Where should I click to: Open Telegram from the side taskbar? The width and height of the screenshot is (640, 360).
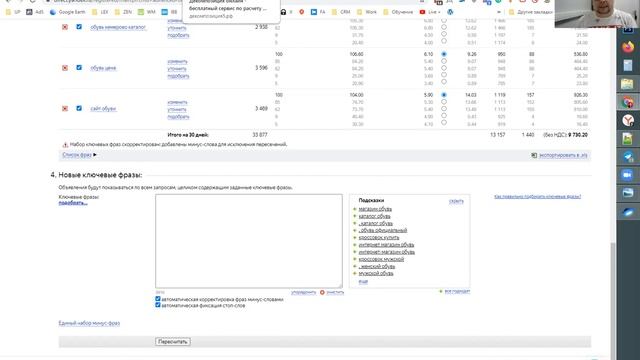tap(628, 157)
